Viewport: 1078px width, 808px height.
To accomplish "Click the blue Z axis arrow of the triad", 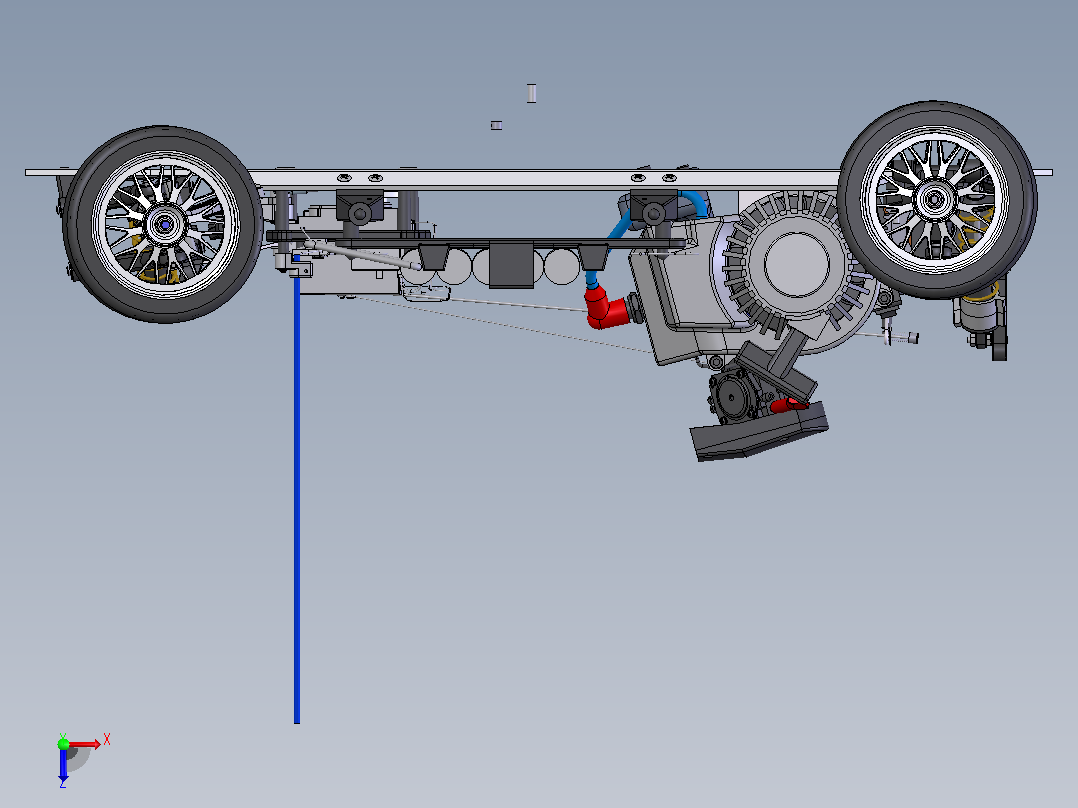I will pos(63,765).
